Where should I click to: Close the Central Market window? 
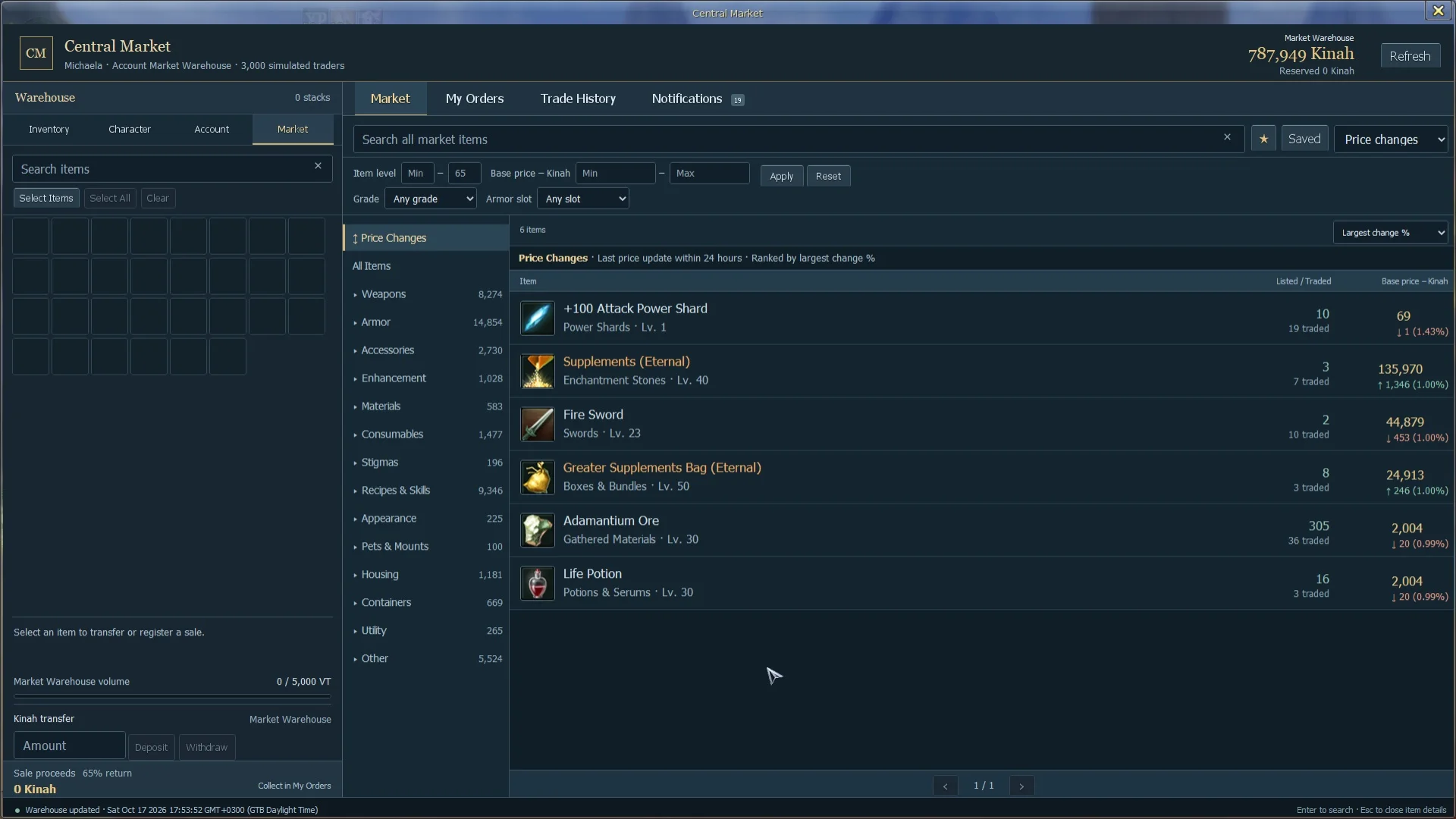(x=1438, y=11)
